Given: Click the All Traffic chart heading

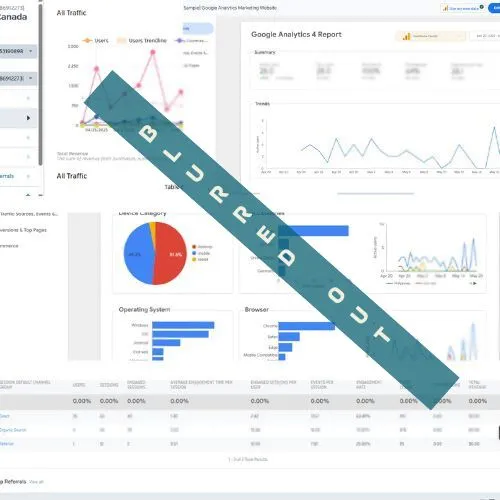Looking at the screenshot, I should pos(71,13).
